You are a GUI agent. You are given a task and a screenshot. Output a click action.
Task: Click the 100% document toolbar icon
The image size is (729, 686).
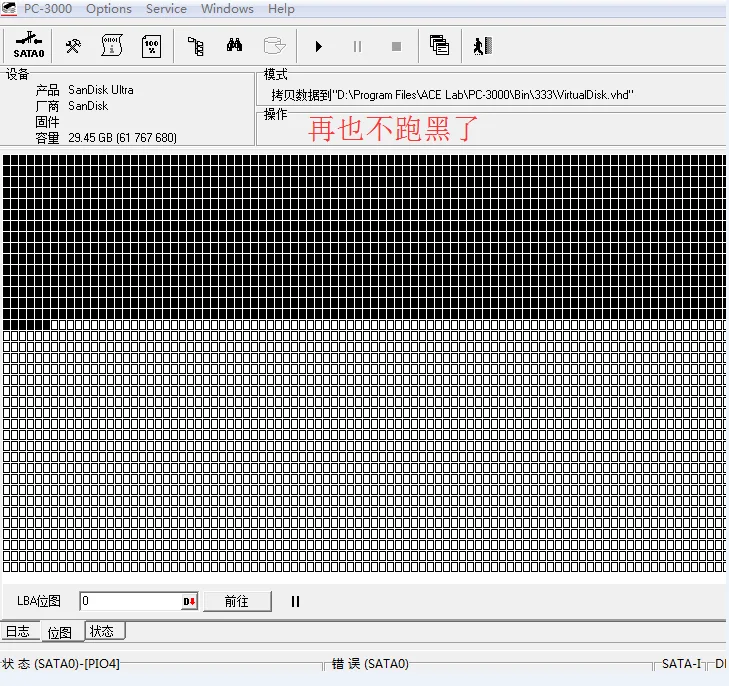151,46
